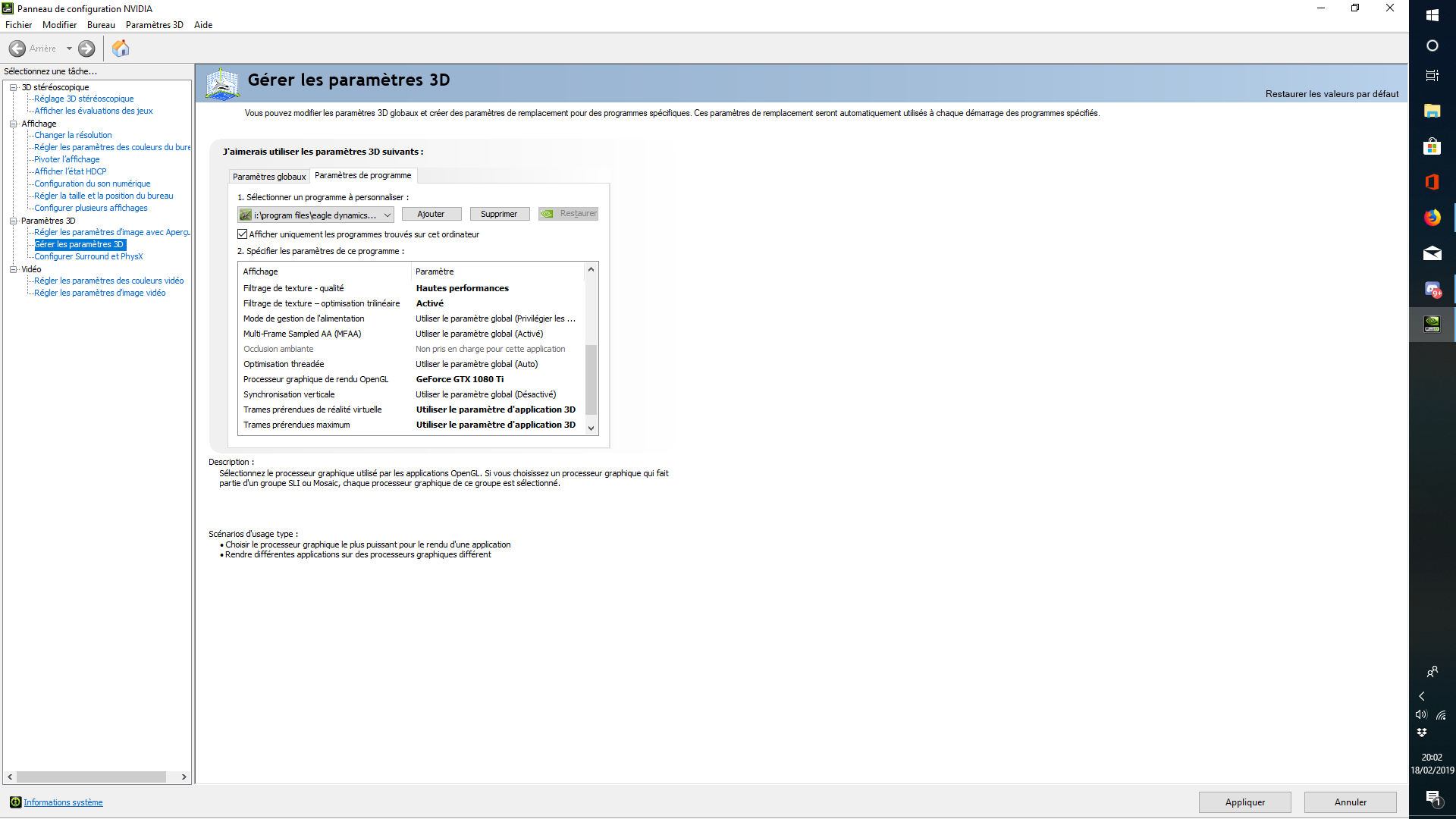
Task: Collapse the 3D stéréoscopique tree node
Action: pos(13,87)
